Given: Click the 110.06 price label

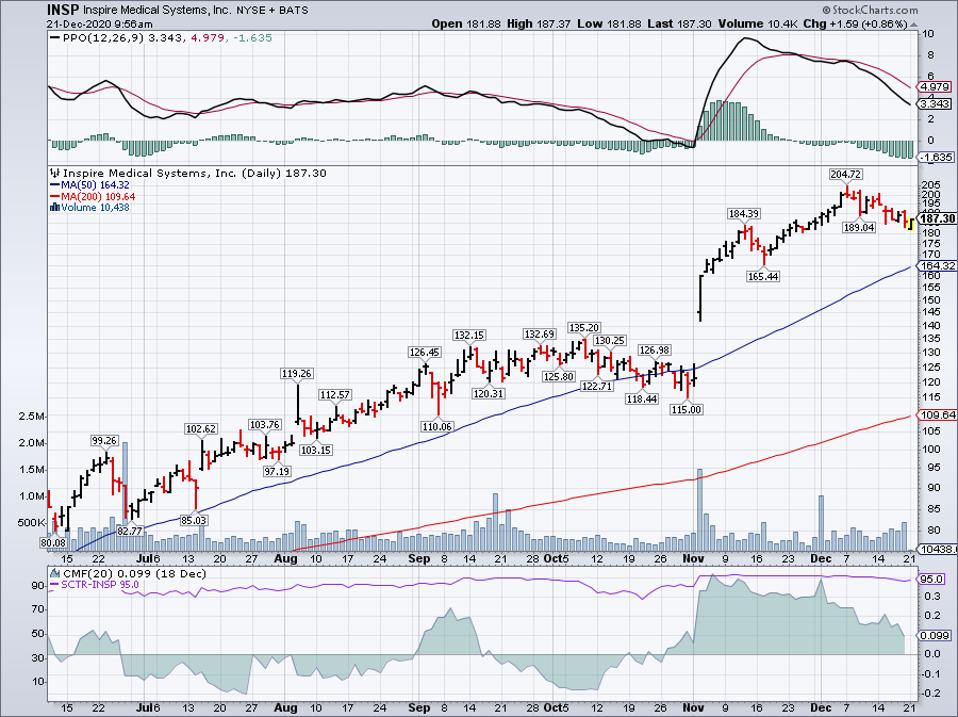Looking at the screenshot, I should click(437, 426).
